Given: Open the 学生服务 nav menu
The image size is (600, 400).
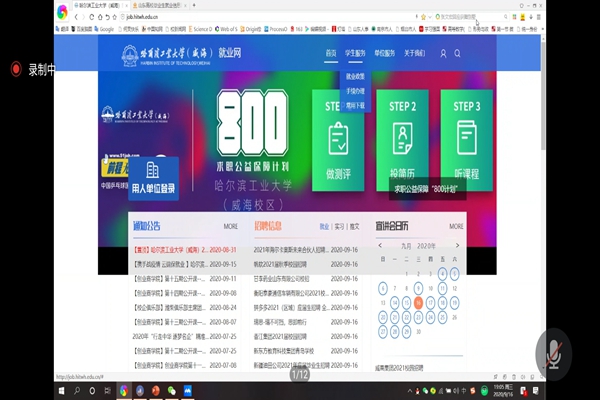Looking at the screenshot, I should 355,53.
